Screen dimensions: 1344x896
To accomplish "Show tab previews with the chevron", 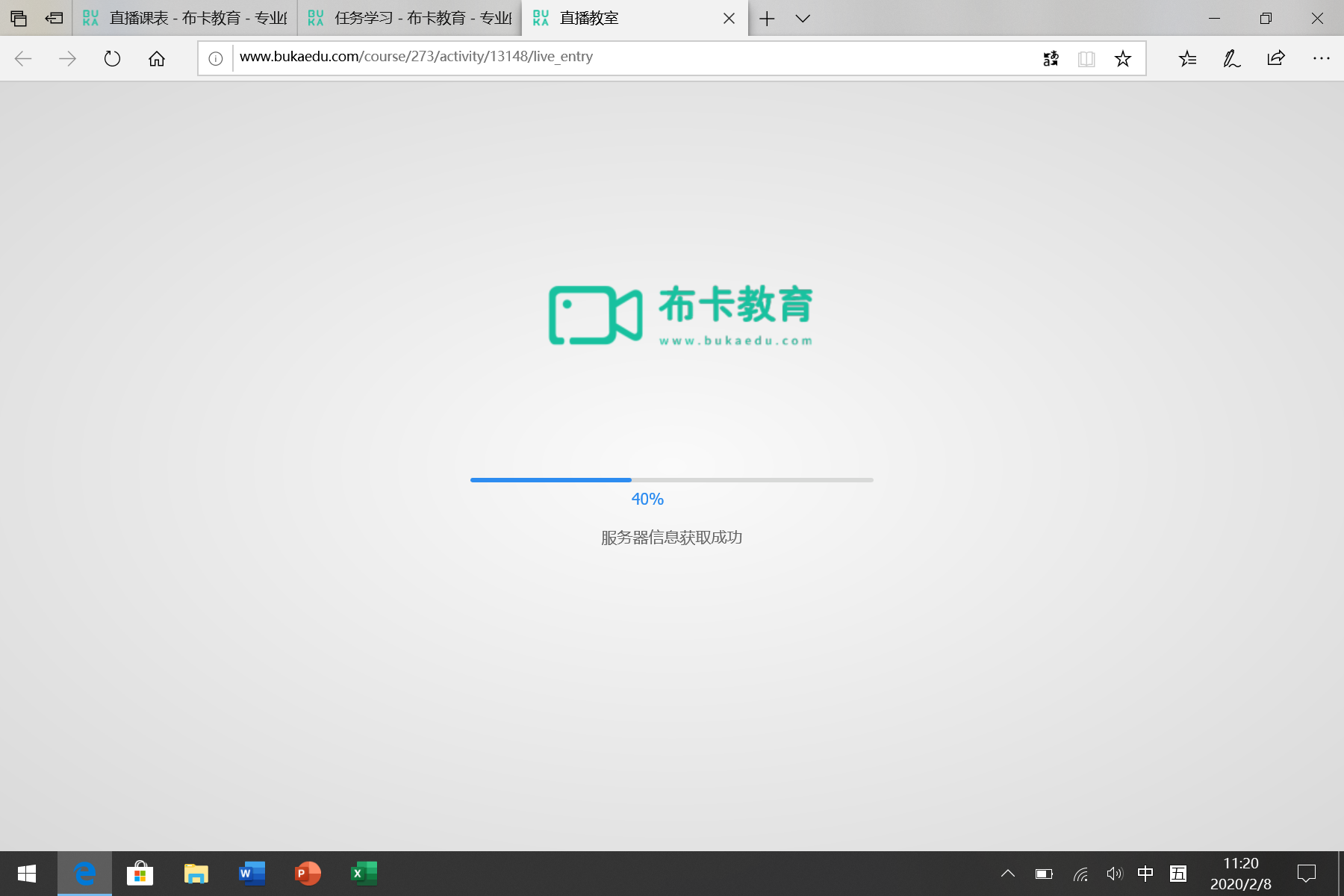I will point(803,18).
